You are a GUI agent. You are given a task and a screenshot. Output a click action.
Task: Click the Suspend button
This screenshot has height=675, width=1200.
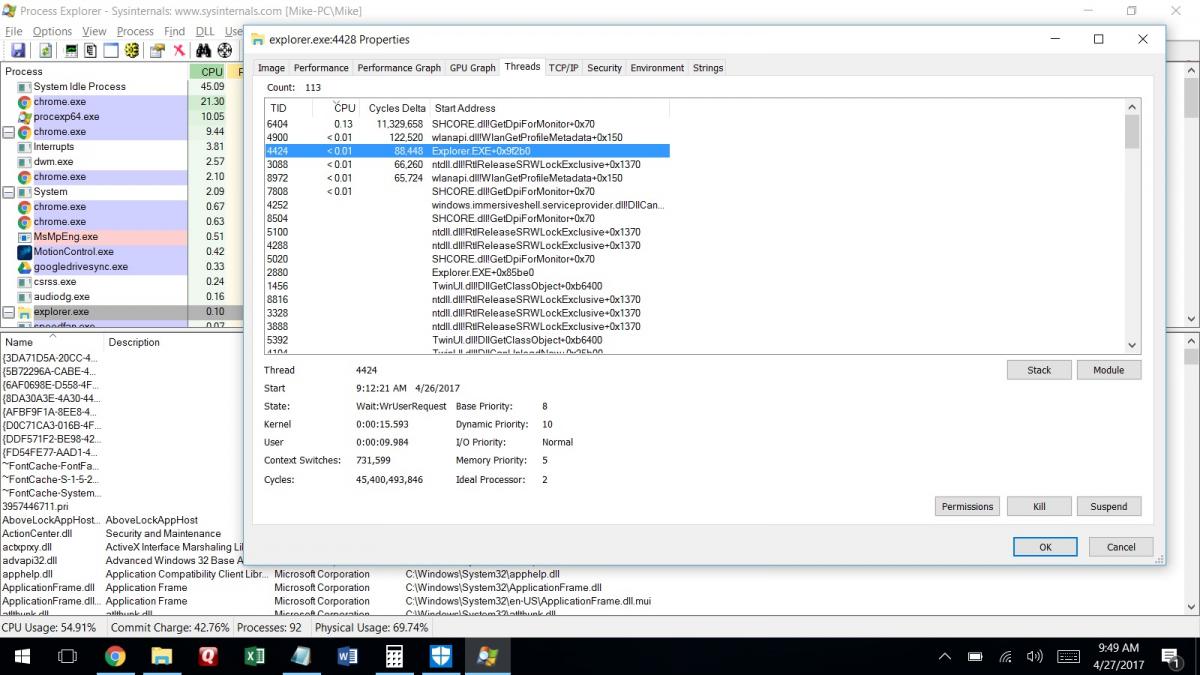tap(1108, 506)
